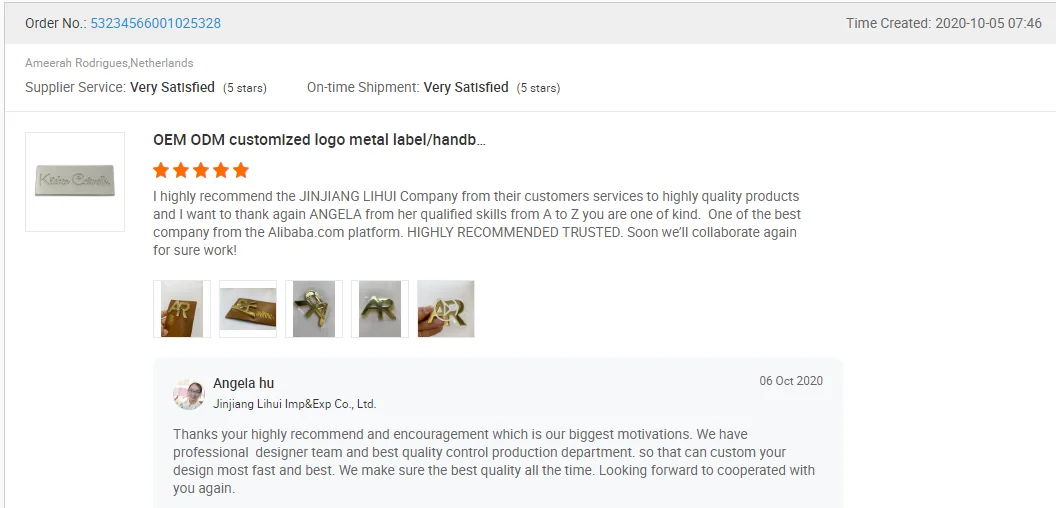Image resolution: width=1056 pixels, height=508 pixels.
Task: Click the fifth orange rating star
Action: pos(241,170)
